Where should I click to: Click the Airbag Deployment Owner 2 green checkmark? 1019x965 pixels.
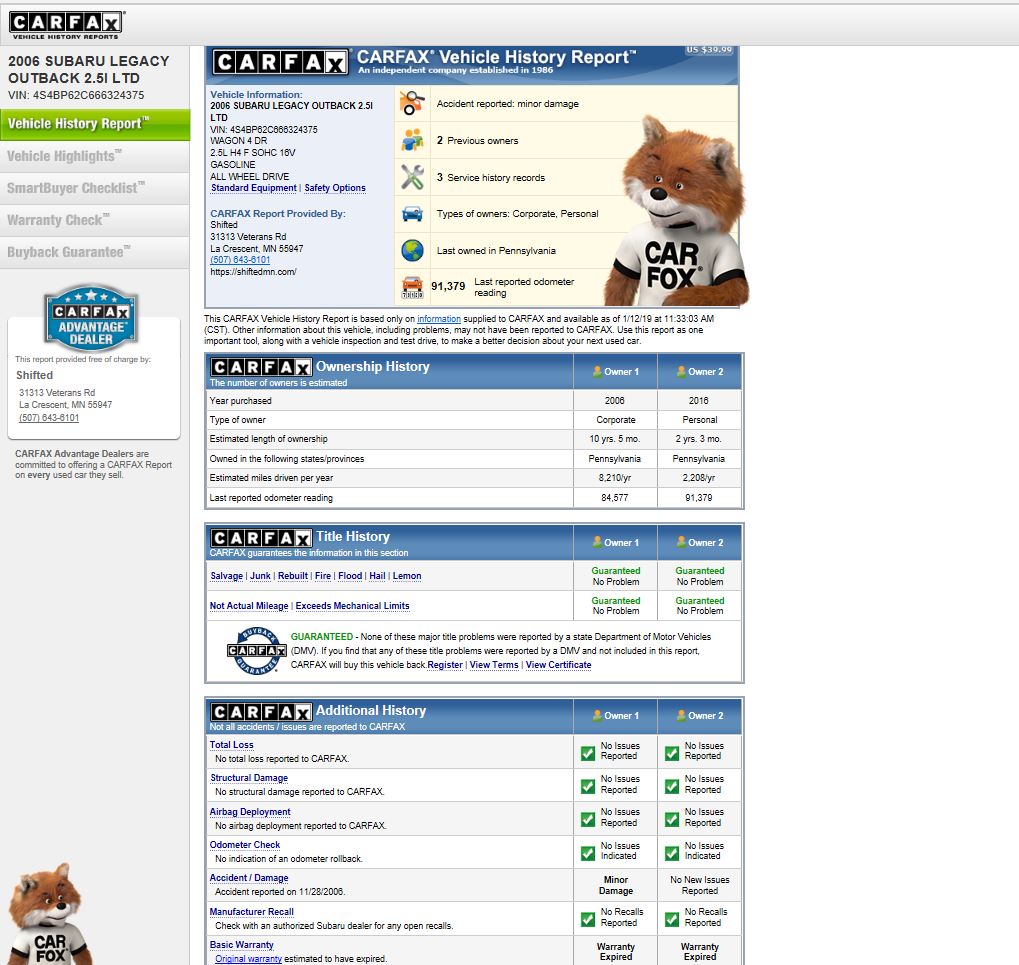point(672,819)
